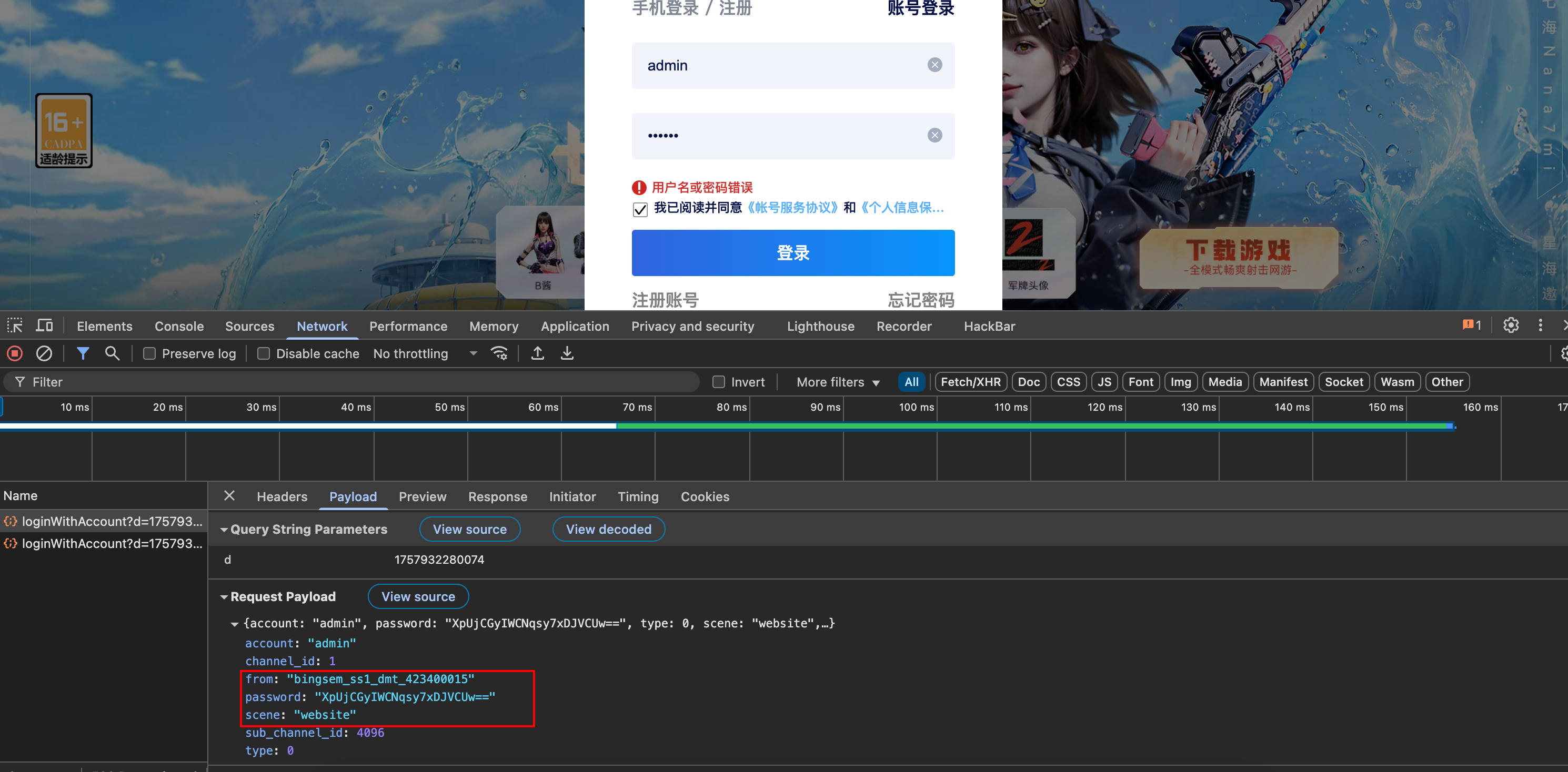Click the issues counter badge

pyautogui.click(x=1472, y=326)
